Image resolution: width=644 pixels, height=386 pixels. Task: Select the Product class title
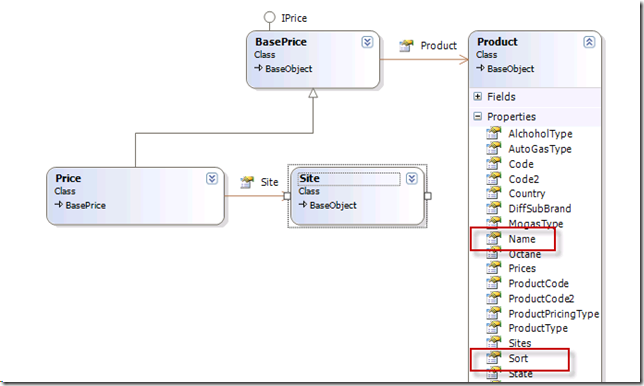(x=497, y=42)
